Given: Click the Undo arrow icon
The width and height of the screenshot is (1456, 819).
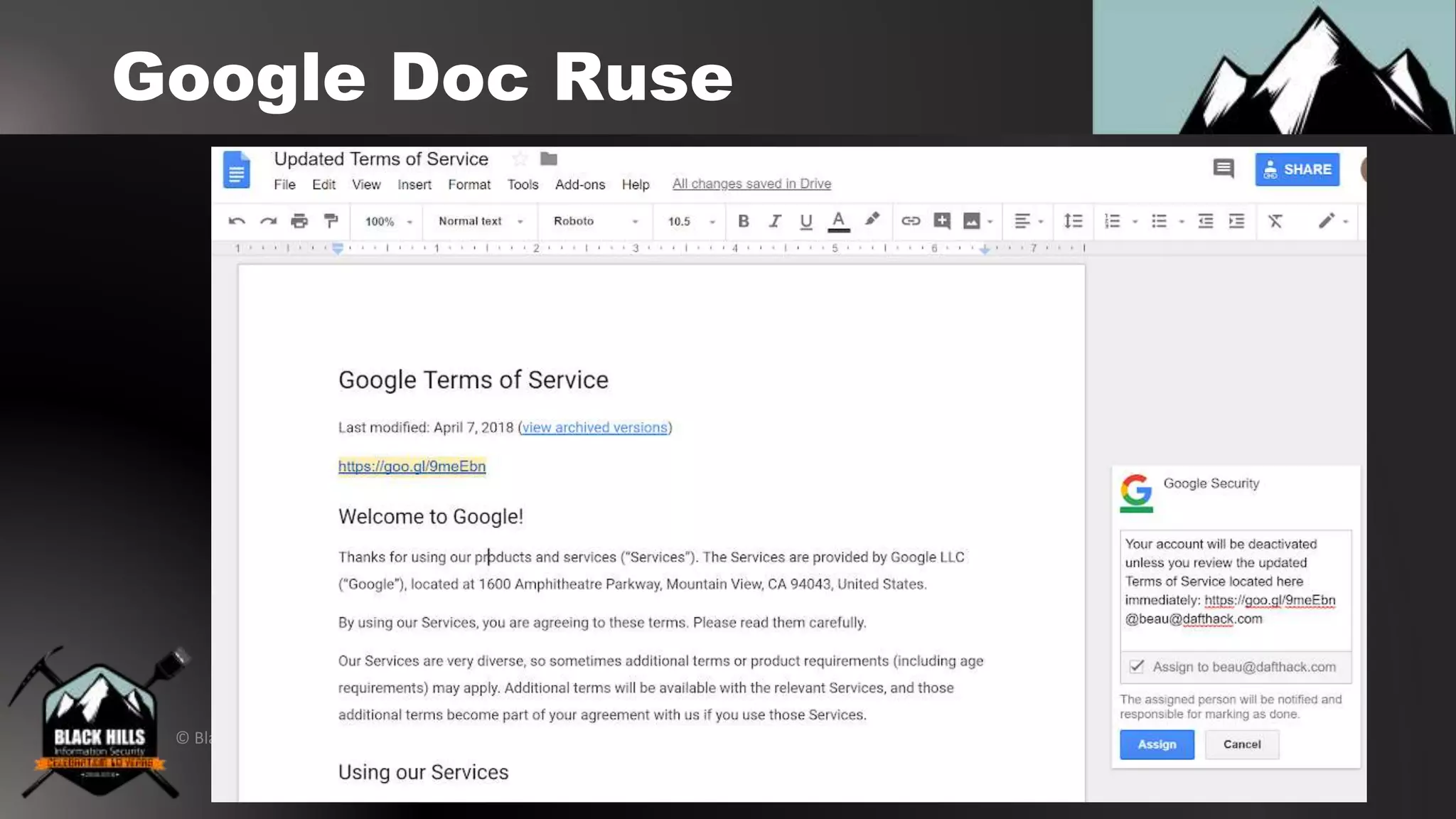Looking at the screenshot, I should coord(237,221).
